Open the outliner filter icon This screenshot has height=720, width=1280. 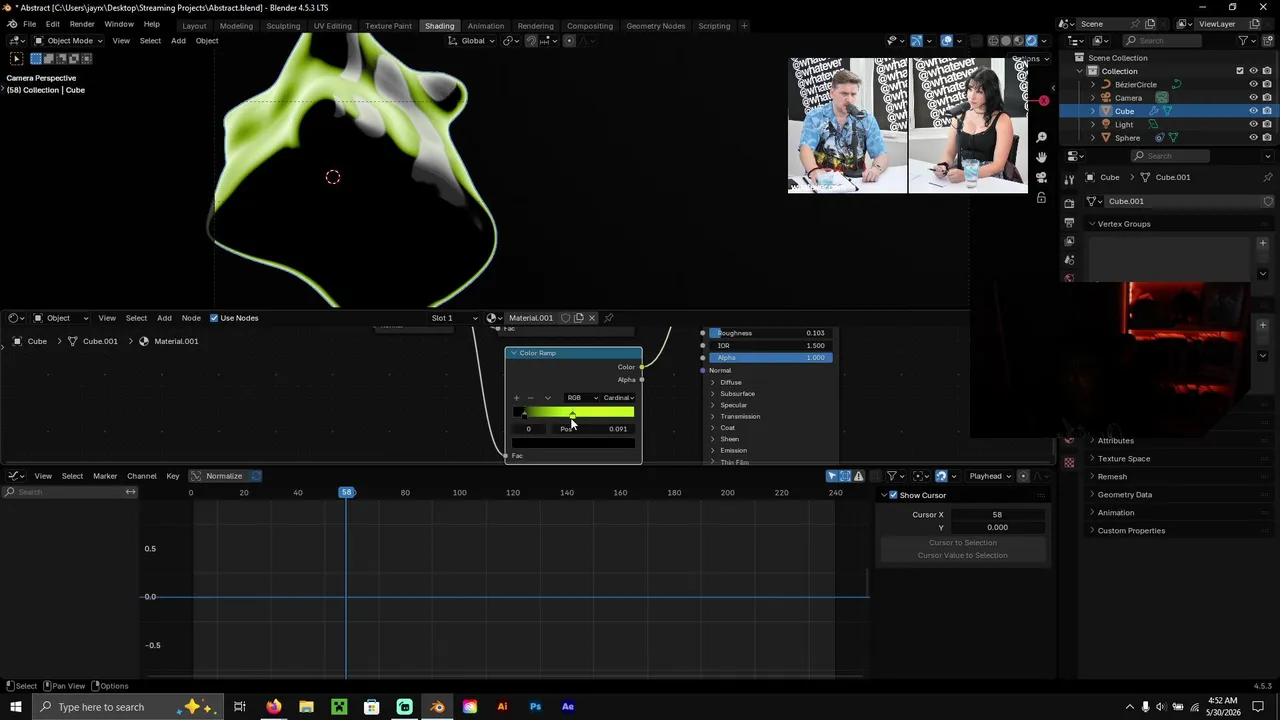[x=1244, y=40]
